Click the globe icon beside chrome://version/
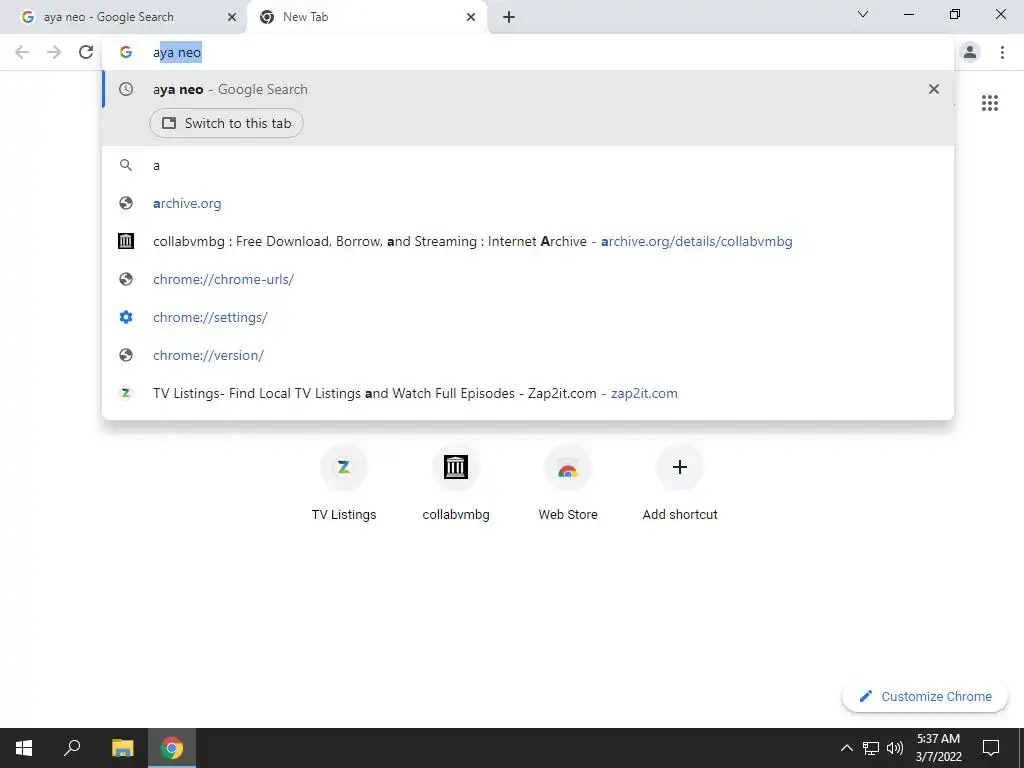The width and height of the screenshot is (1024, 768). tap(126, 355)
